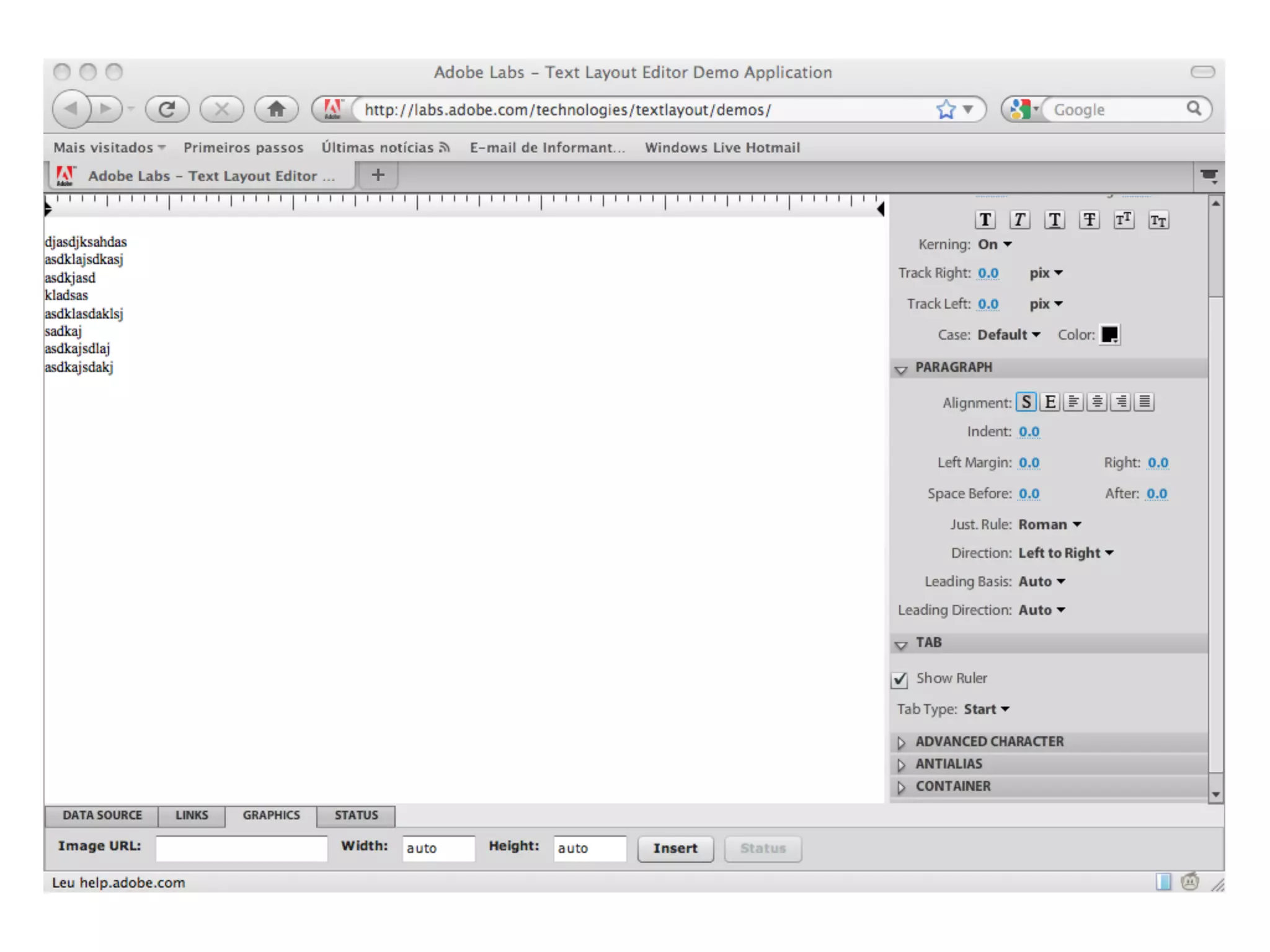This screenshot has height=952, width=1270.
Task: Open the Kerning dropdown
Action: [x=995, y=244]
